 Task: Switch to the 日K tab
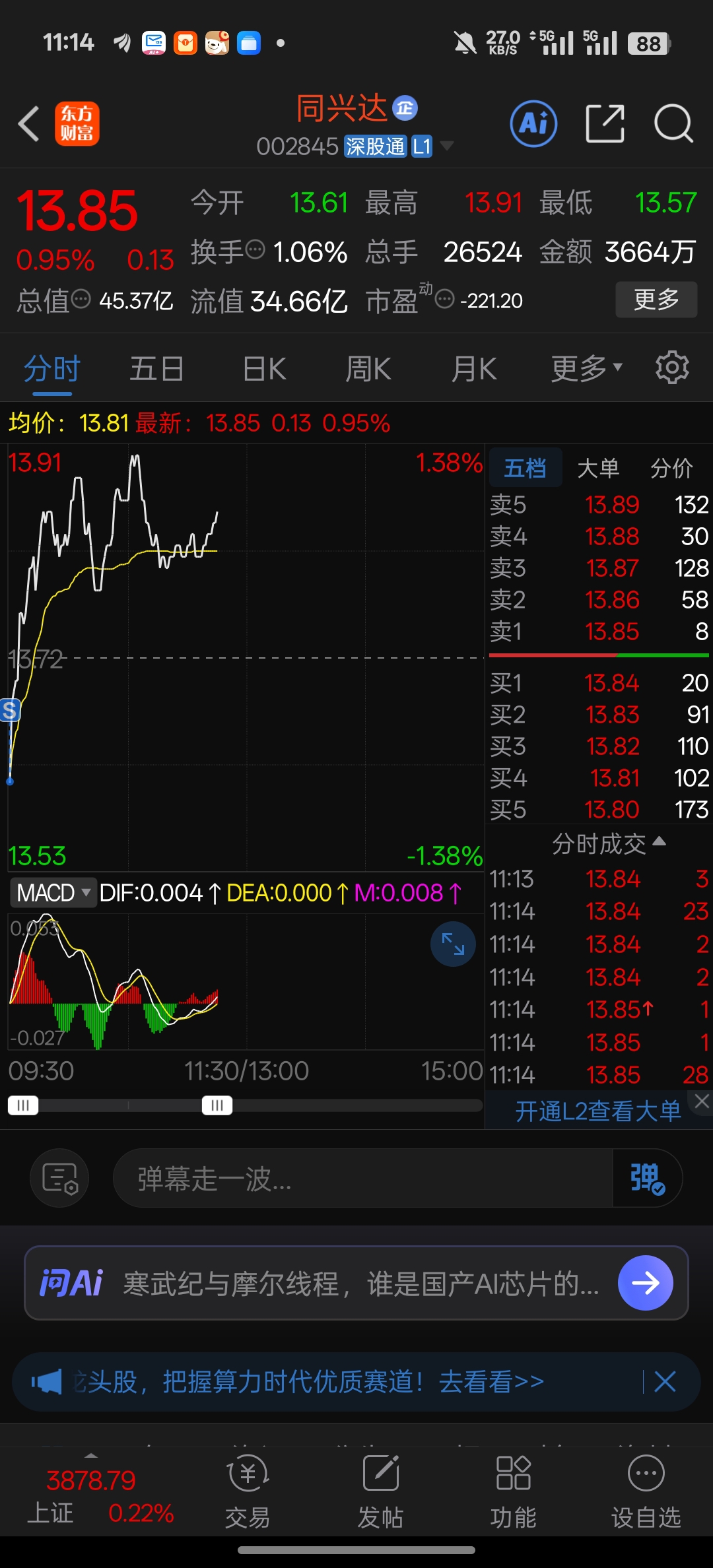264,369
